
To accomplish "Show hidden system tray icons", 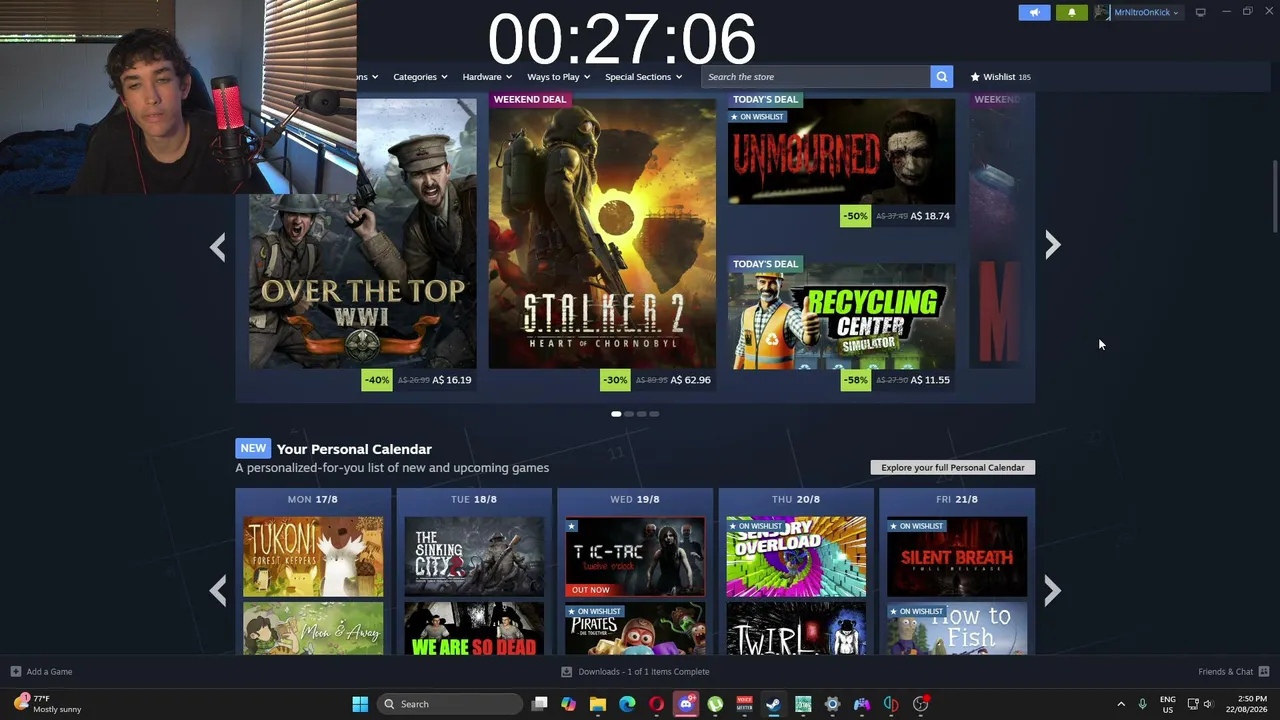I will click(1120, 704).
